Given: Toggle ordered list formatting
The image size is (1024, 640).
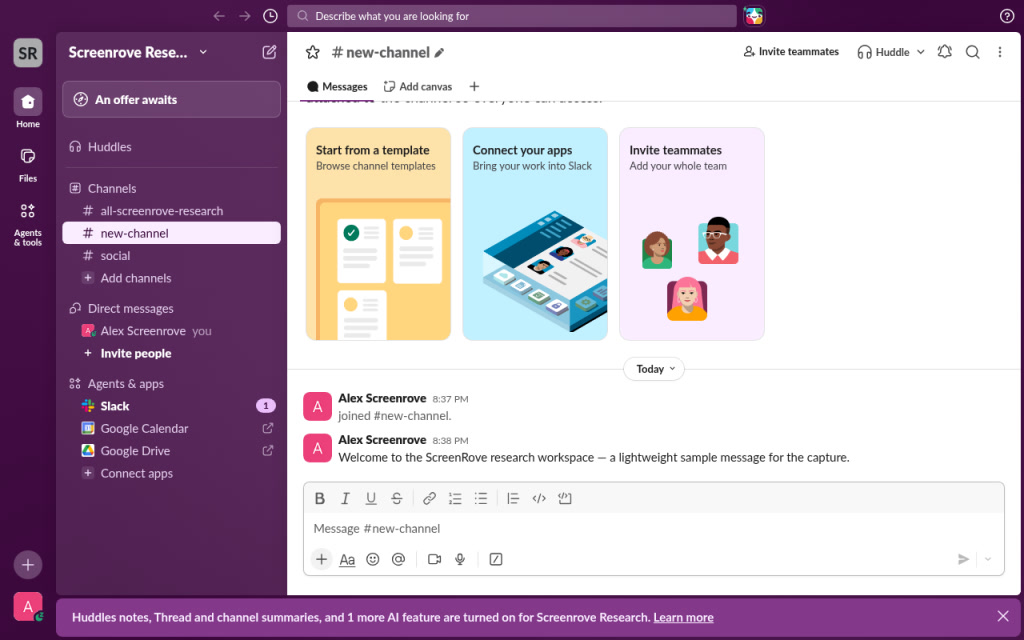Looking at the screenshot, I should coord(455,498).
